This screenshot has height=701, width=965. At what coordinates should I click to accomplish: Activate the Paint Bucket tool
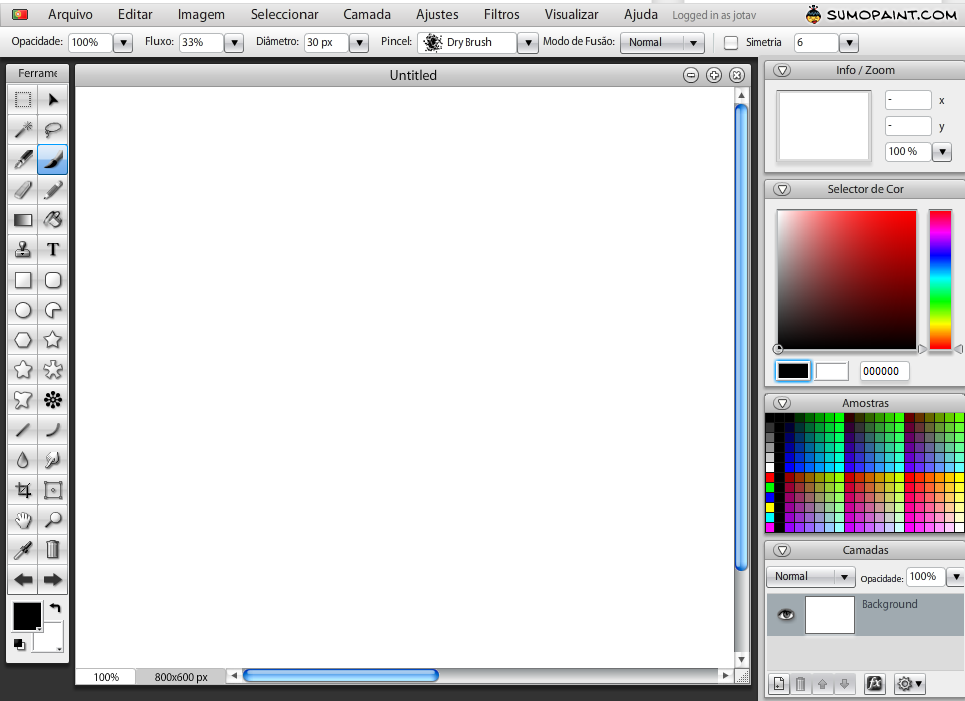tap(52, 219)
